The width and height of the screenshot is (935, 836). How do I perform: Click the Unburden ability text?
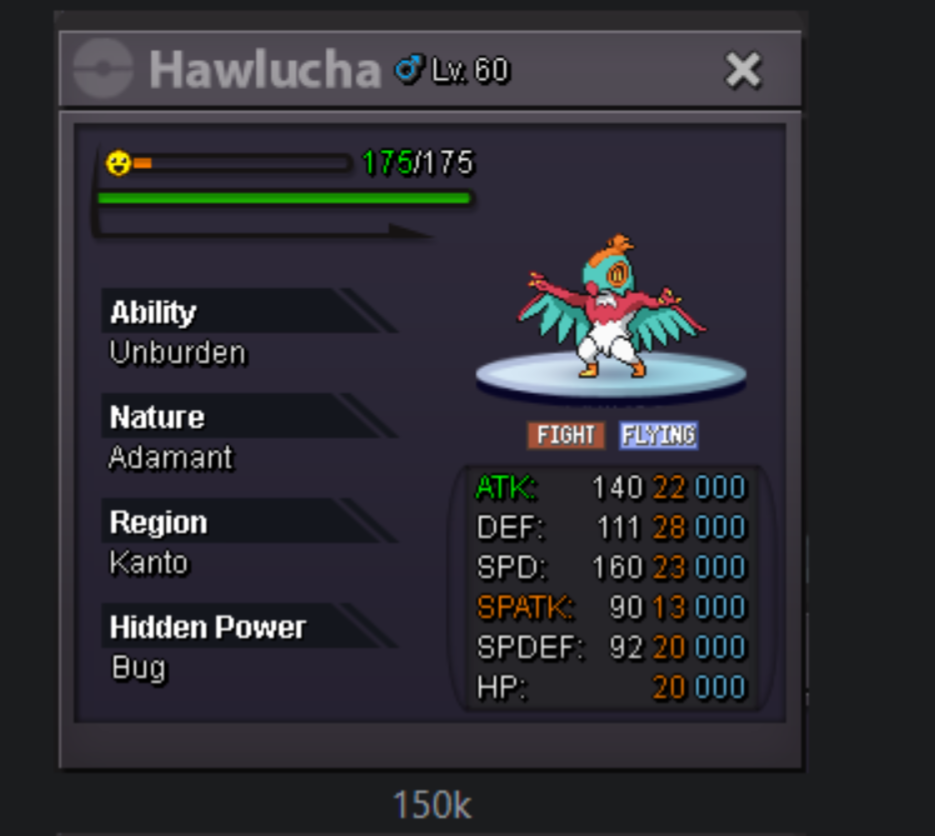click(178, 352)
